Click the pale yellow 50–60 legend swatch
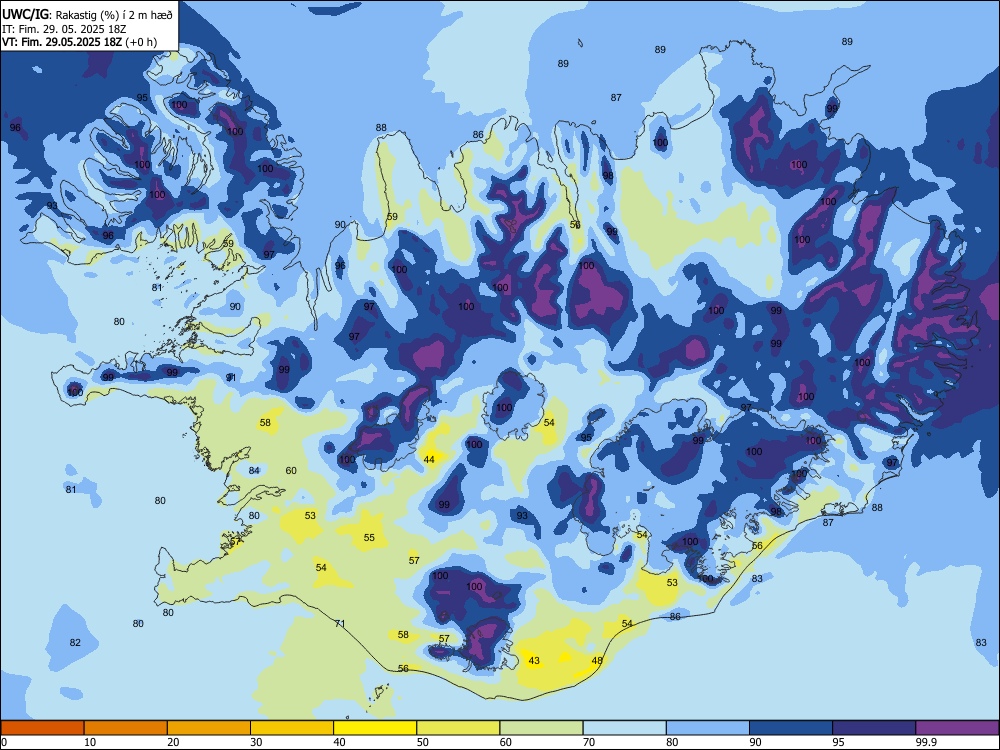1000x750 pixels. 458,728
